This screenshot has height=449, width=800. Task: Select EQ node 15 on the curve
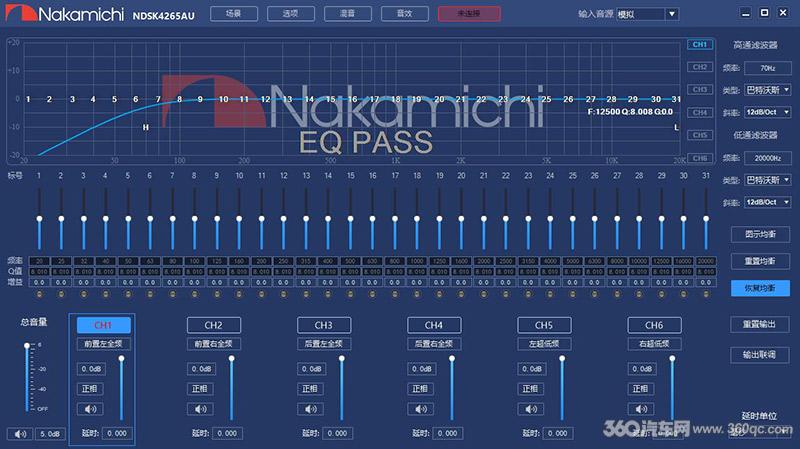[331, 99]
